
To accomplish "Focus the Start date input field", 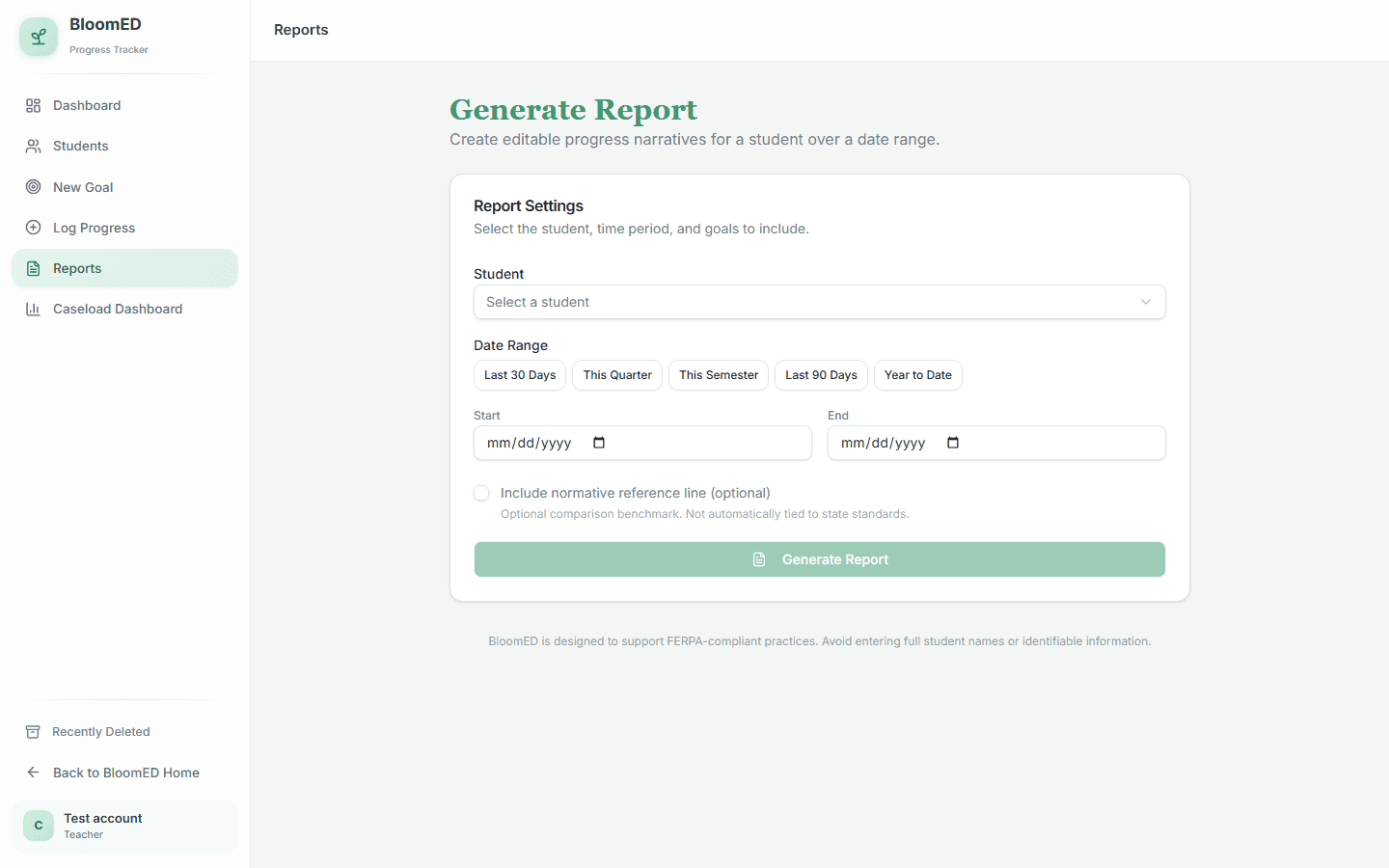I will (642, 443).
